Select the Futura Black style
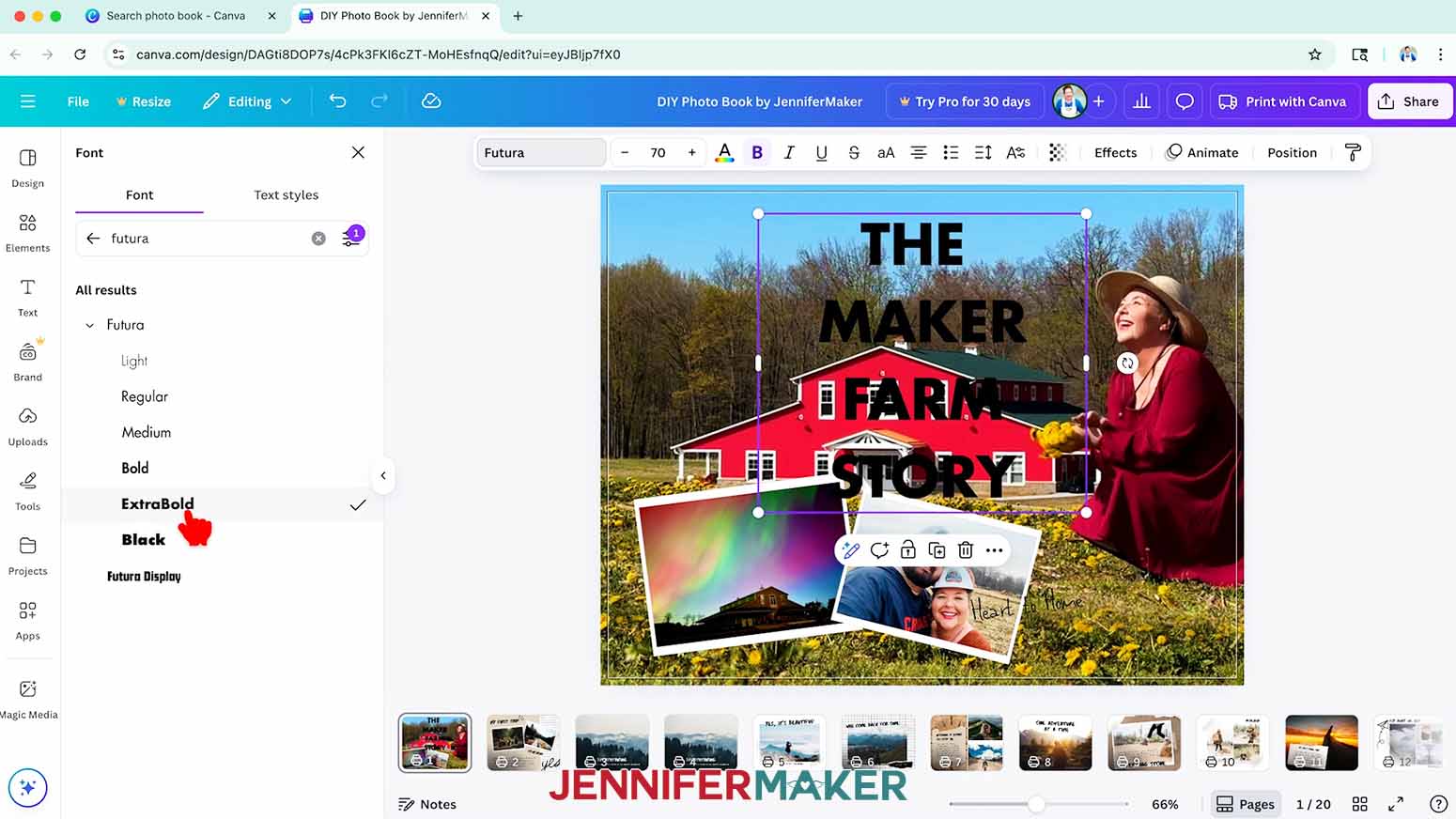The width and height of the screenshot is (1456, 819). 144,540
